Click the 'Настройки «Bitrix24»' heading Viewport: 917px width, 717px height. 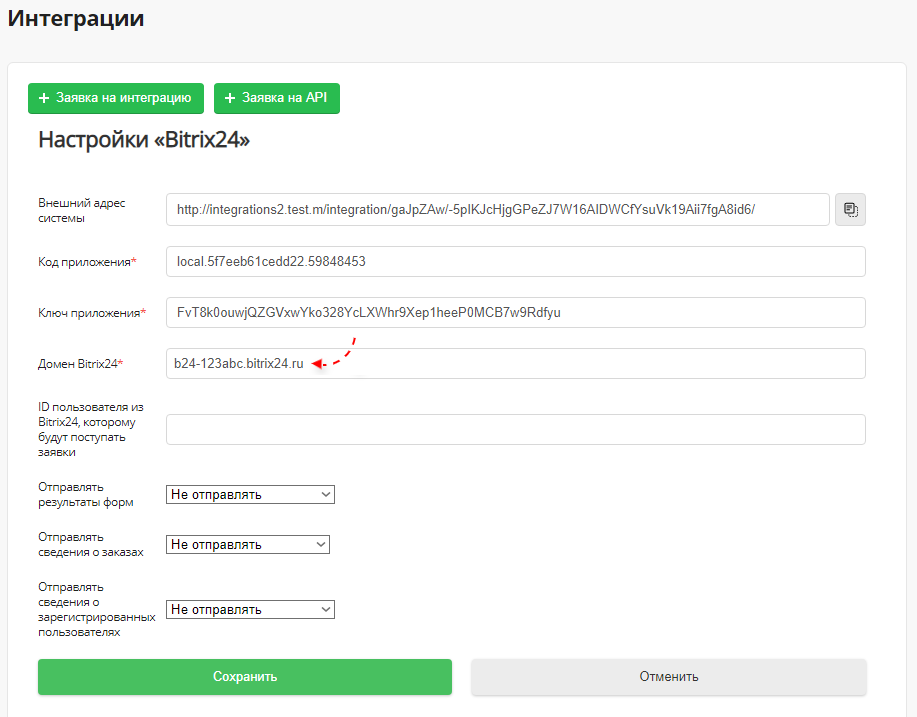144,140
